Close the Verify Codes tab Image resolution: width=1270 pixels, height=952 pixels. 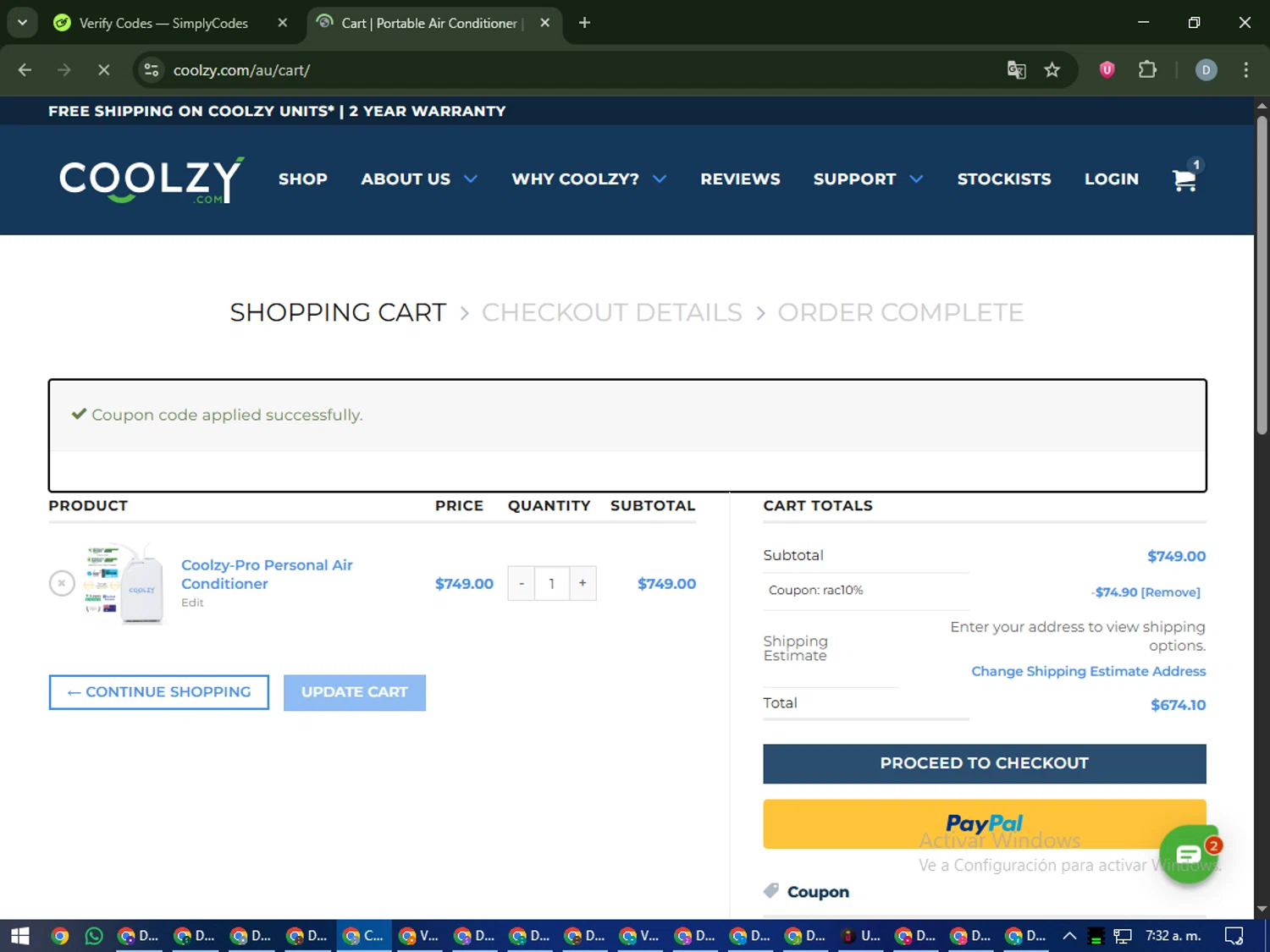pos(283,23)
